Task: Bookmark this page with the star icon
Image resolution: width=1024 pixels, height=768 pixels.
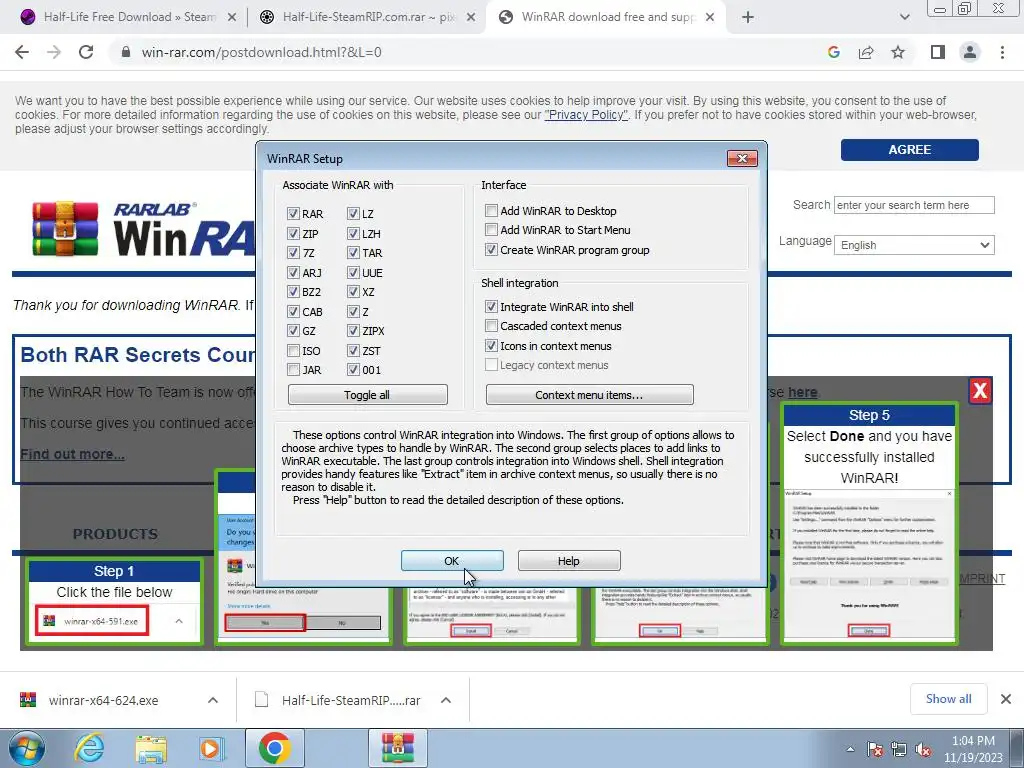Action: pyautogui.click(x=898, y=52)
